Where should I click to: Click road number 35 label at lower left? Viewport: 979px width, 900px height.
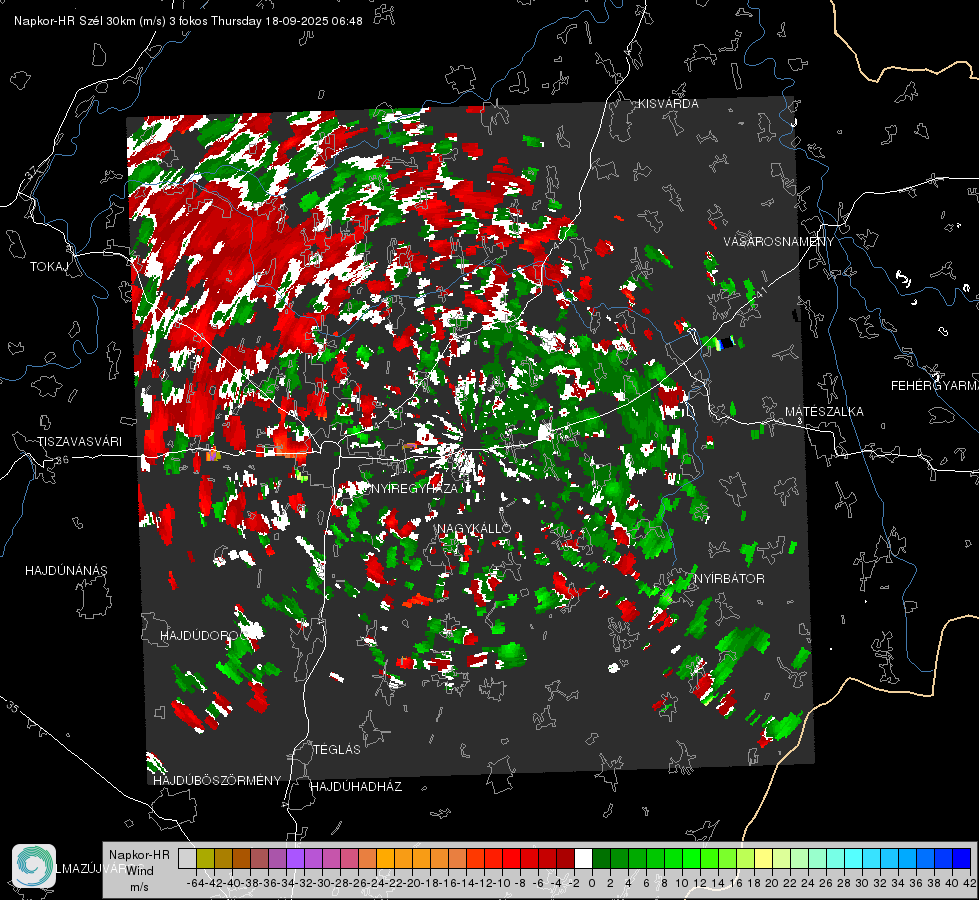12,708
